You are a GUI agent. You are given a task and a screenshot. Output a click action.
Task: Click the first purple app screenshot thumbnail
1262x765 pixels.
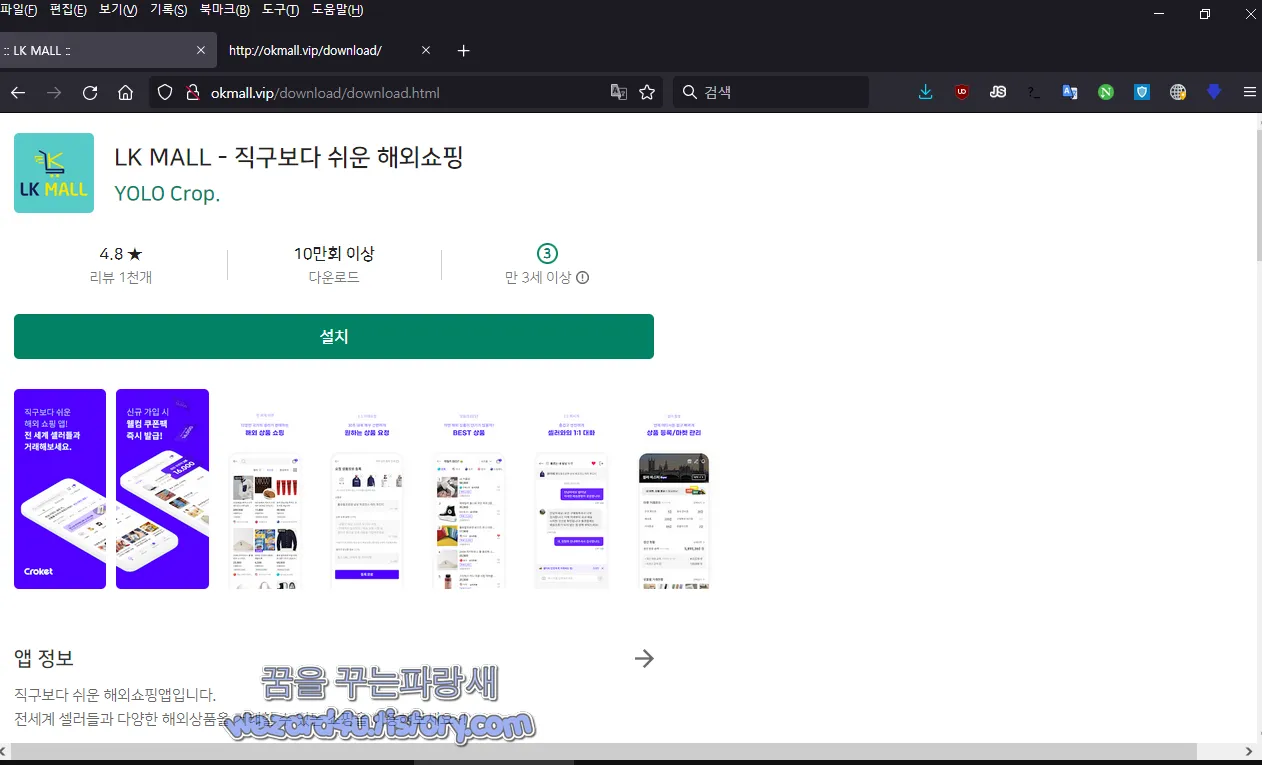[59, 488]
